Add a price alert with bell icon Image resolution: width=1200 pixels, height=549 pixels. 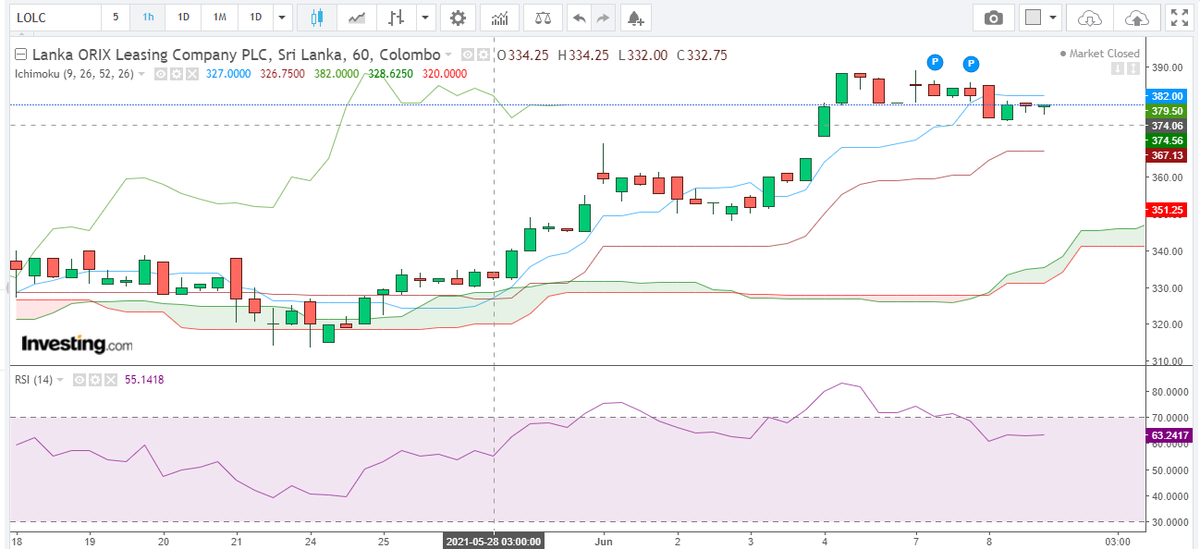tap(634, 18)
